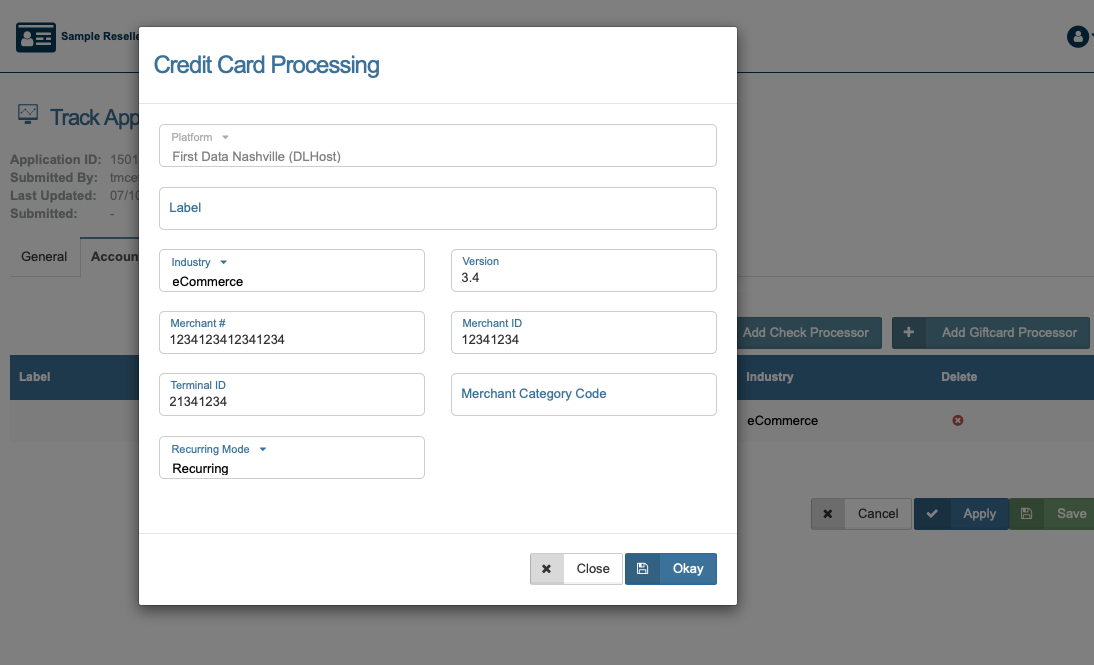Click the reseller ID card logo icon

[x=36, y=37]
